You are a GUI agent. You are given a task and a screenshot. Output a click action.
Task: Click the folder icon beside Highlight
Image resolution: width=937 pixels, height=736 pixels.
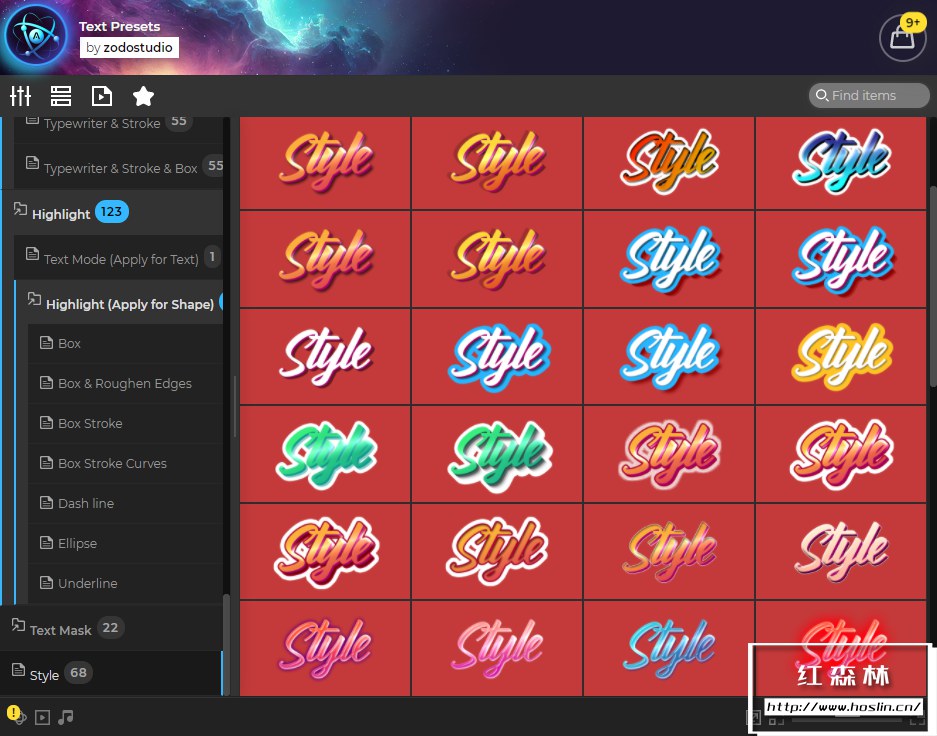coord(20,209)
